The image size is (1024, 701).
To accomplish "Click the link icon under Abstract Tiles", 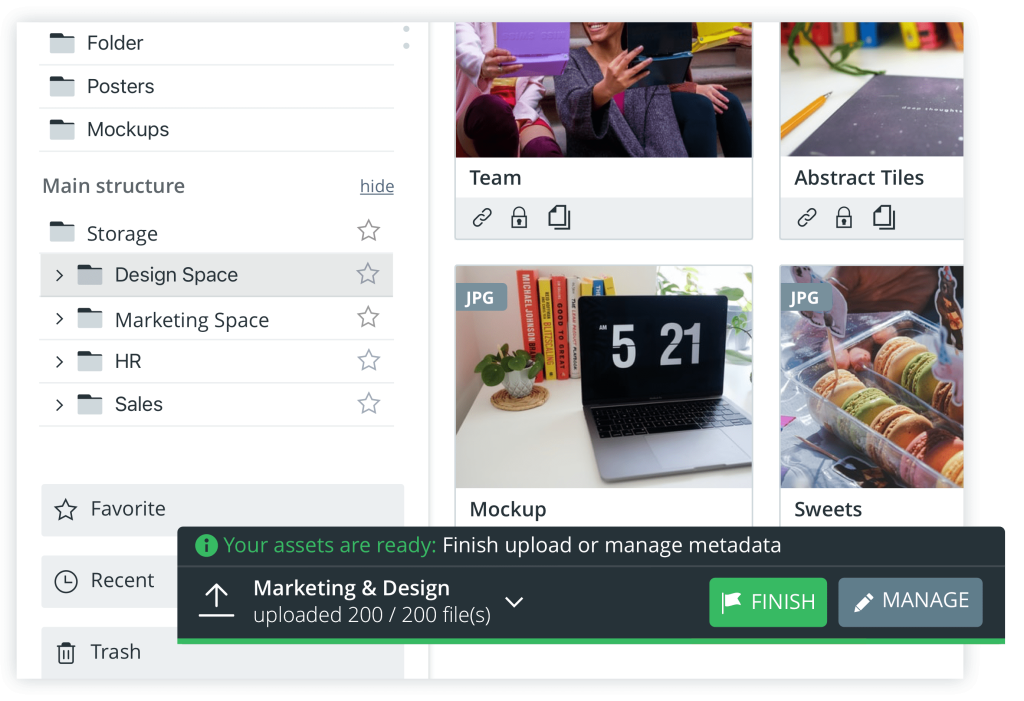I will (807, 218).
